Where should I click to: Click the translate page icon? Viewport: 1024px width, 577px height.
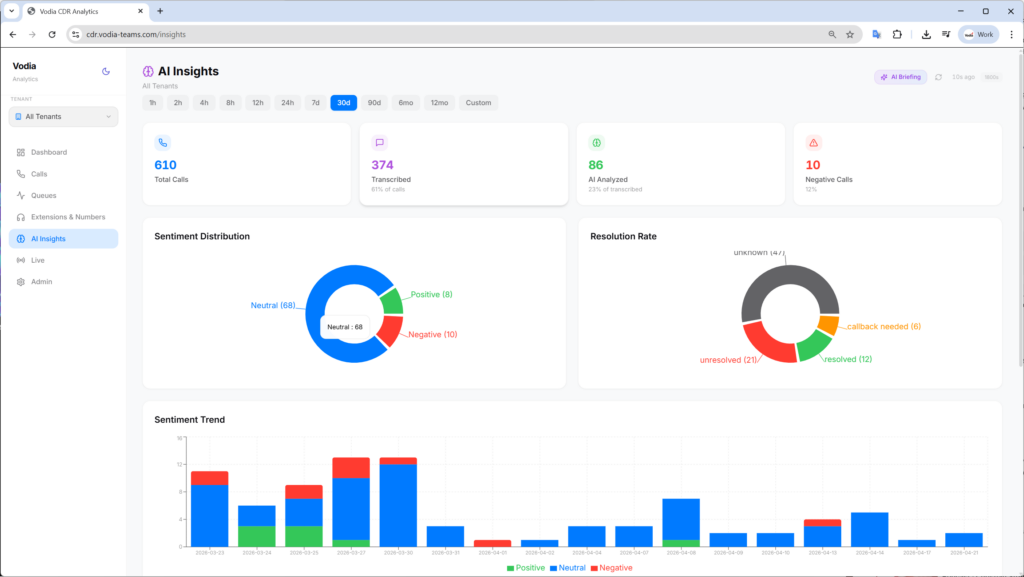pyautogui.click(x=876, y=35)
